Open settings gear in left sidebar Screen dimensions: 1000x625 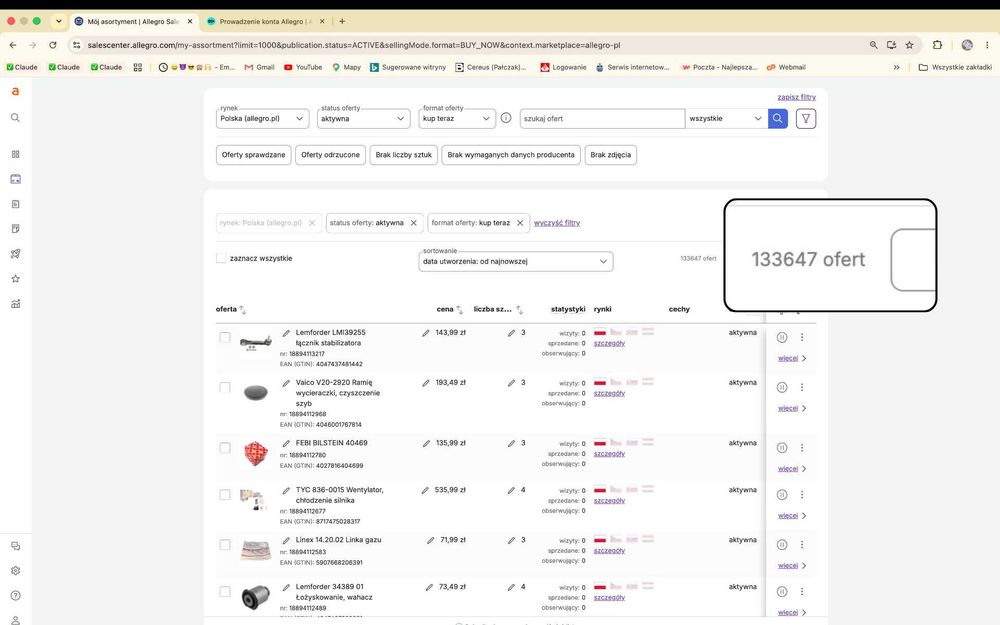15,571
